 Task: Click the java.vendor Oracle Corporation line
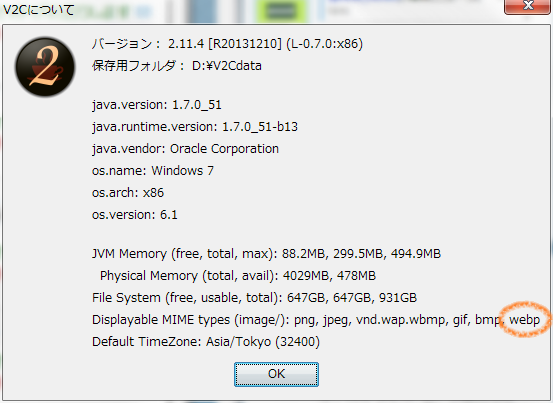click(185, 149)
